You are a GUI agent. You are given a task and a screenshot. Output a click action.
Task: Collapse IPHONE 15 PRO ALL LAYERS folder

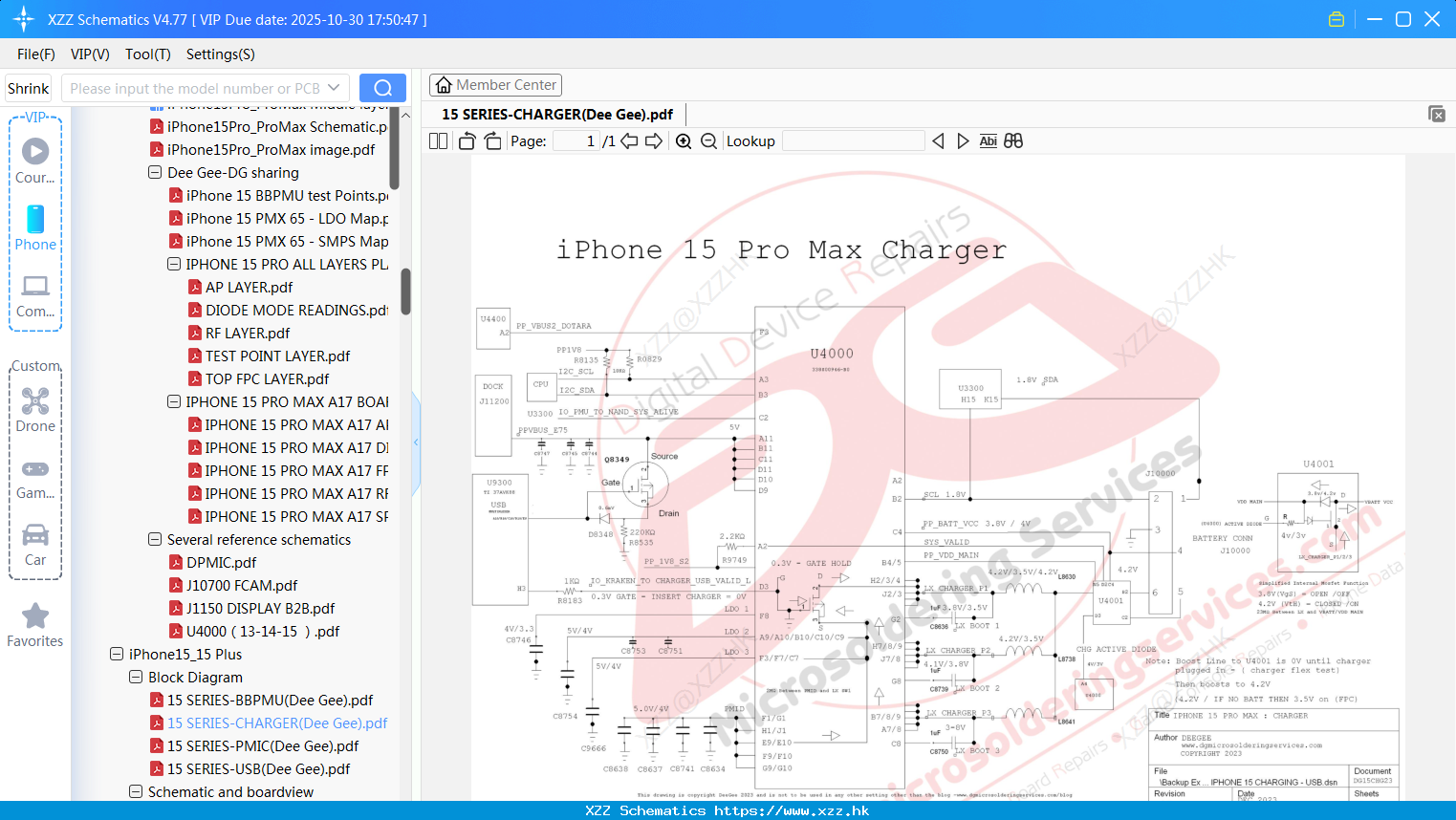coord(173,265)
